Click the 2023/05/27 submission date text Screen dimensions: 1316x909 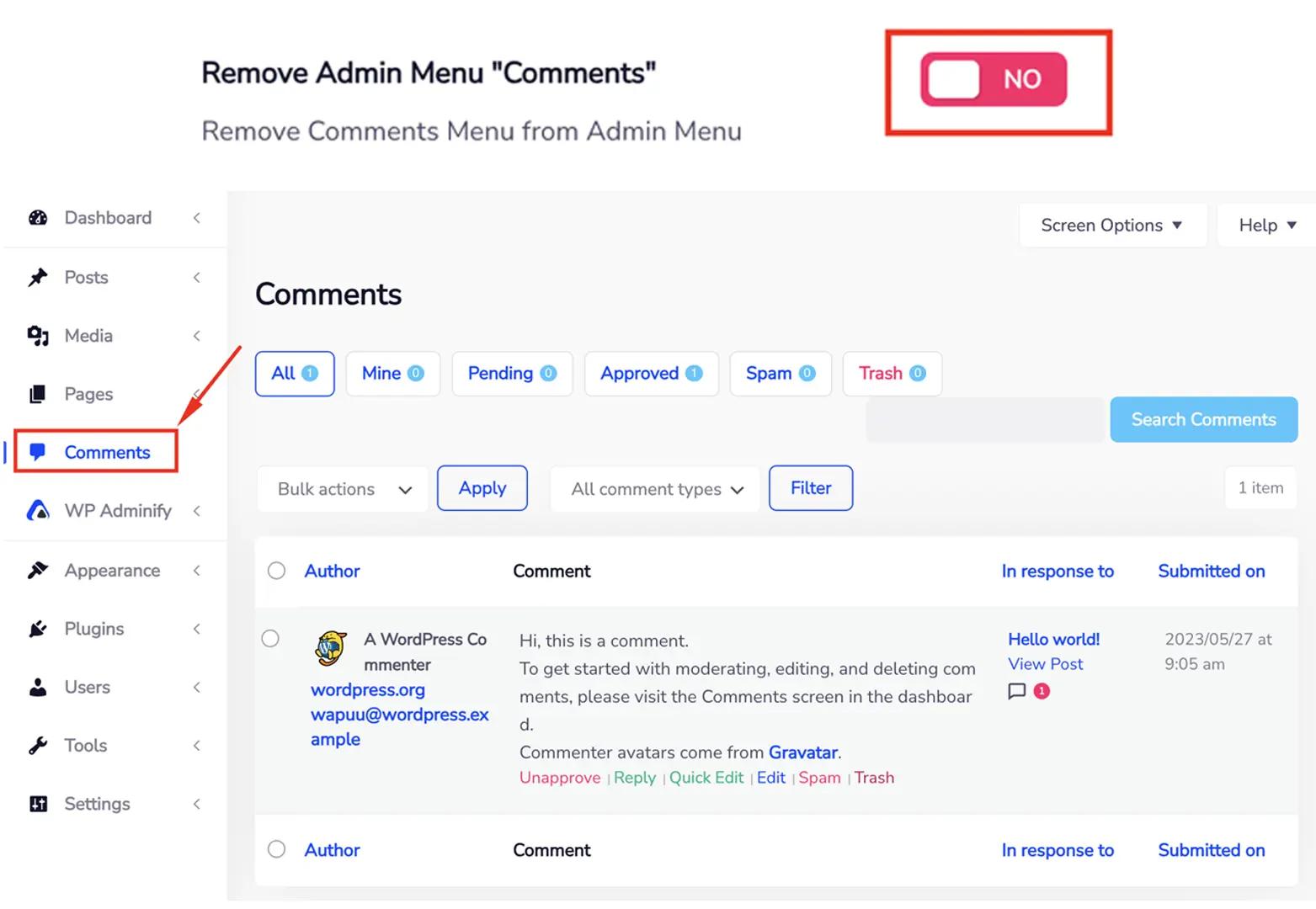(x=1218, y=651)
